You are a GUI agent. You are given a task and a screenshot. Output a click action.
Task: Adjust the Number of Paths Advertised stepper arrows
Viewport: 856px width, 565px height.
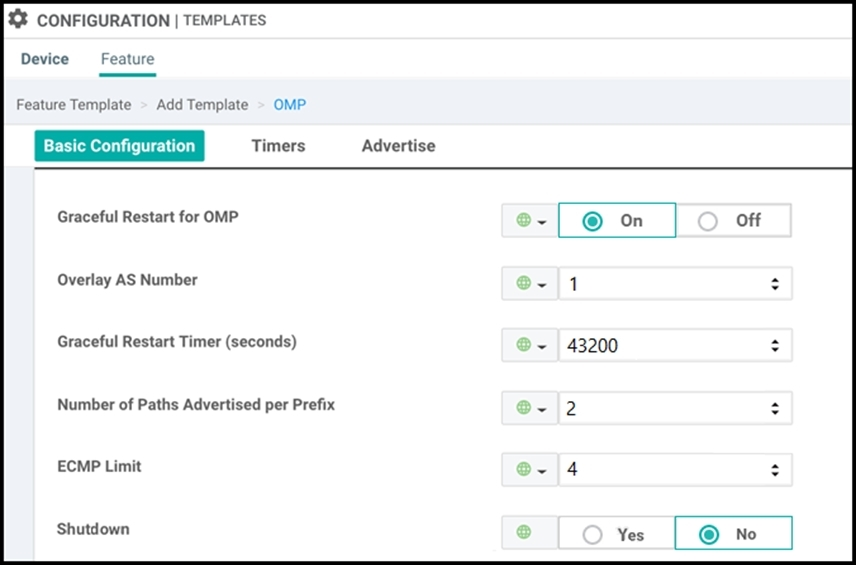pyautogui.click(x=775, y=408)
